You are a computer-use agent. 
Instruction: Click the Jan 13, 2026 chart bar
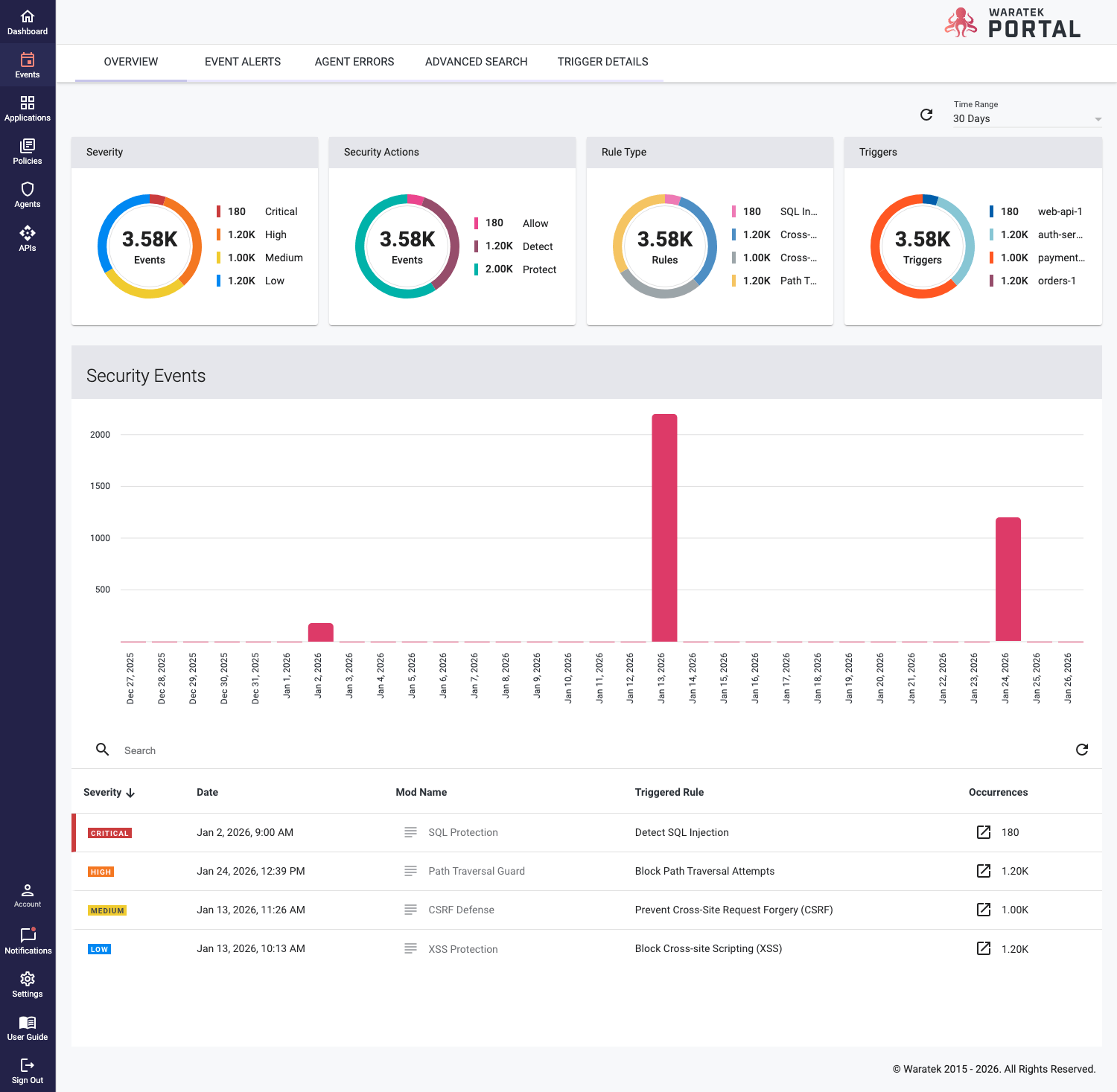pos(664,527)
